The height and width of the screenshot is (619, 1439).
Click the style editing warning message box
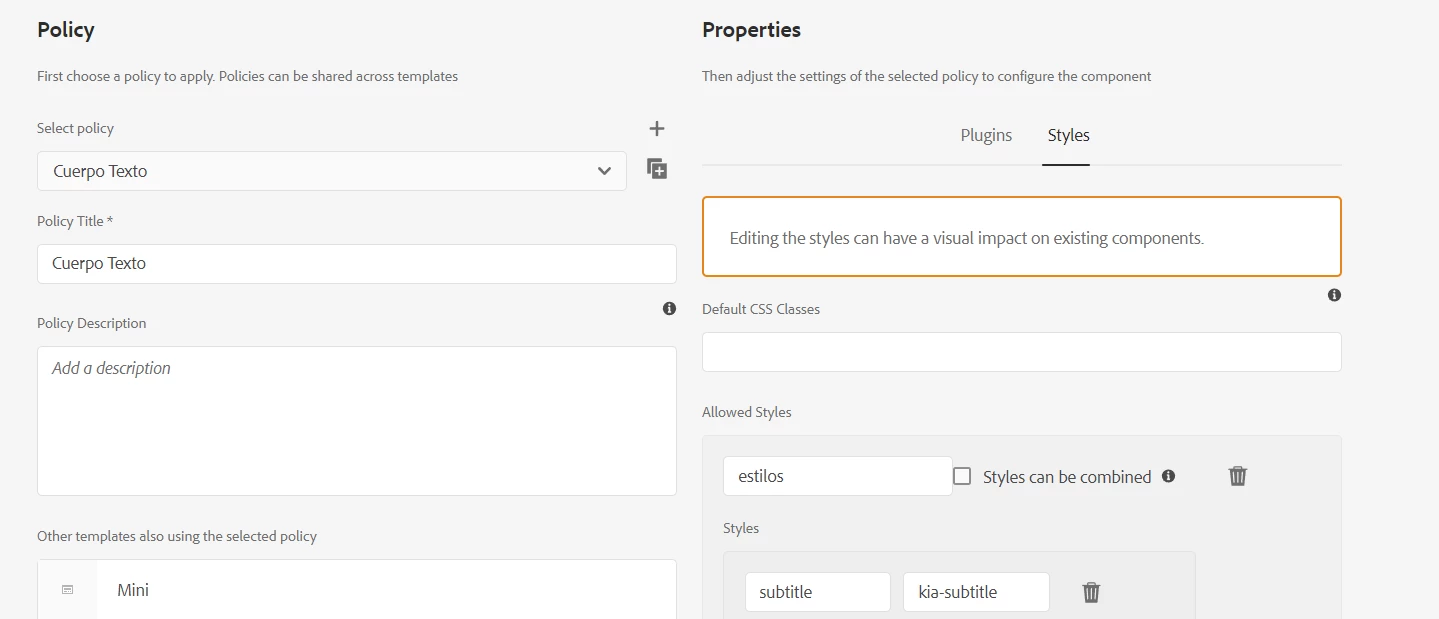pyautogui.click(x=1021, y=237)
